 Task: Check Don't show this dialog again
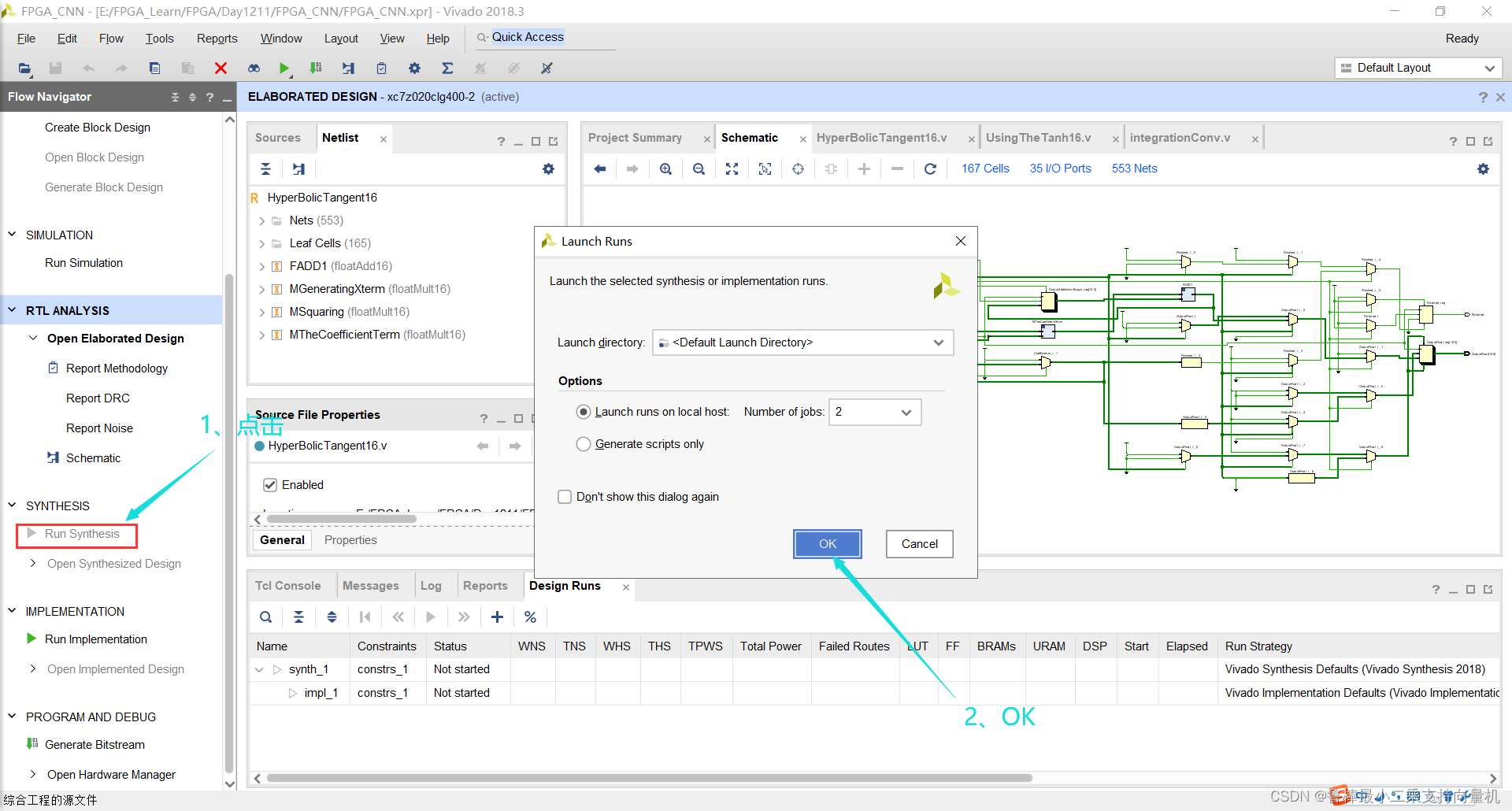(565, 497)
